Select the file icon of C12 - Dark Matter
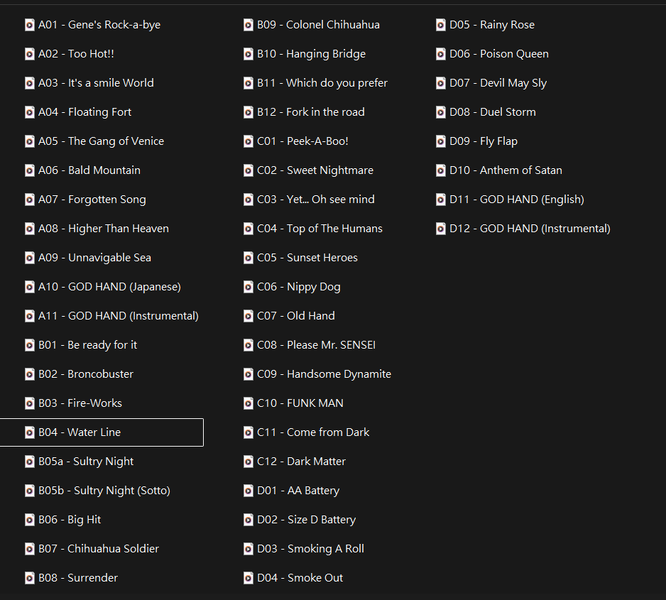 (x=248, y=462)
